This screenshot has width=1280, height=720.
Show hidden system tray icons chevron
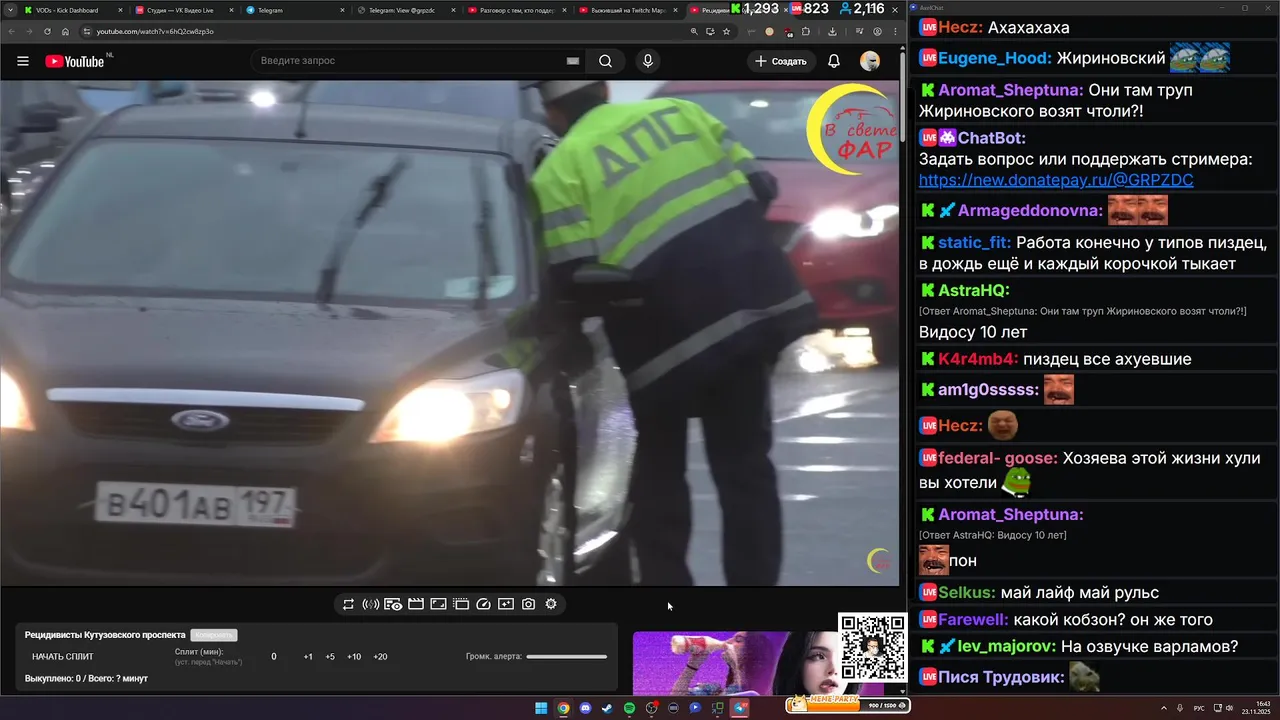click(1163, 708)
